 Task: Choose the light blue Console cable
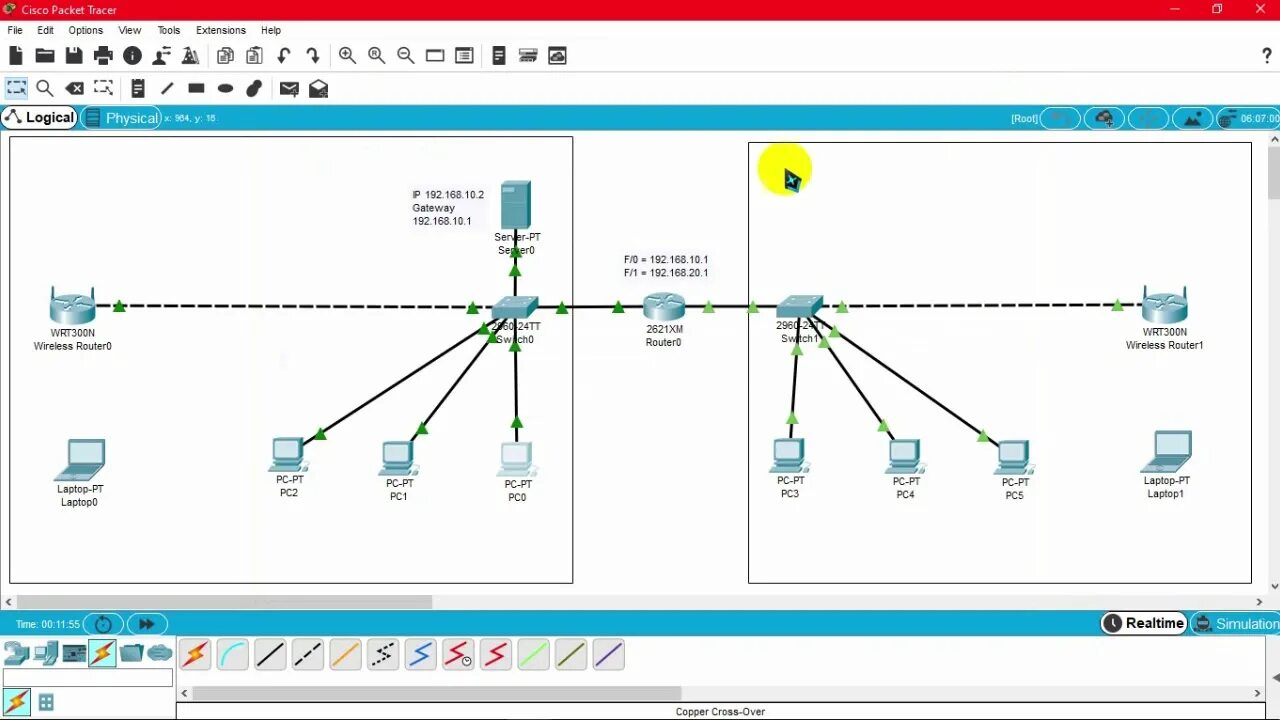coord(232,655)
